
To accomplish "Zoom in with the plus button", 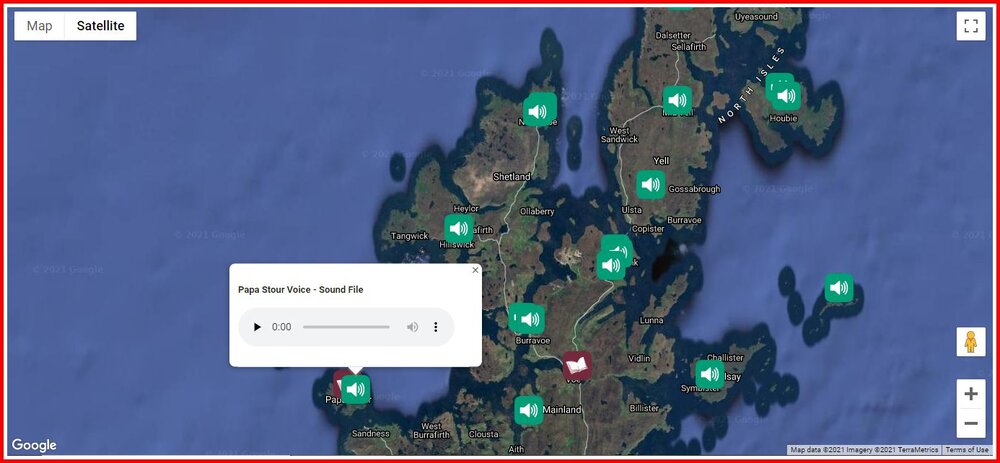I will [x=971, y=394].
